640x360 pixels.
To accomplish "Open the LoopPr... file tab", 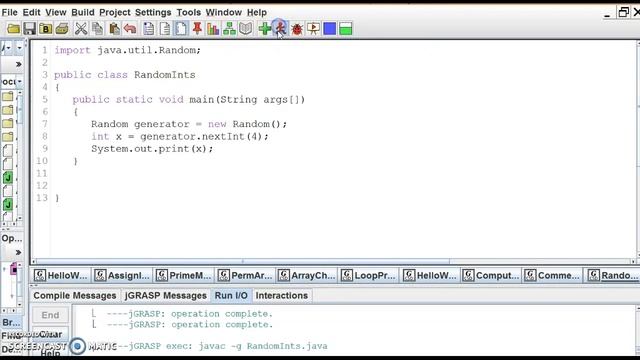I will [x=369, y=276].
